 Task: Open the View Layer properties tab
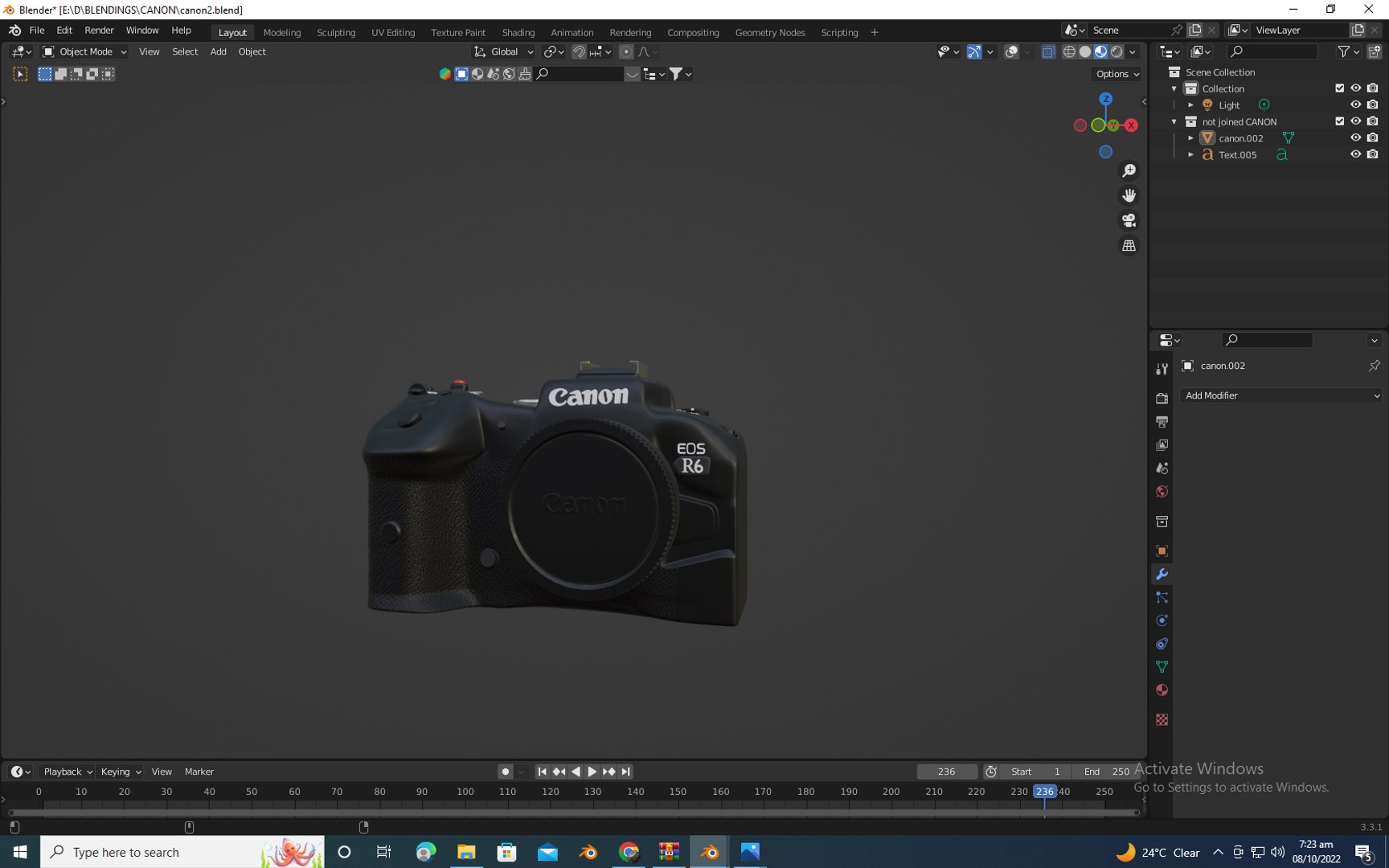pyautogui.click(x=1162, y=444)
